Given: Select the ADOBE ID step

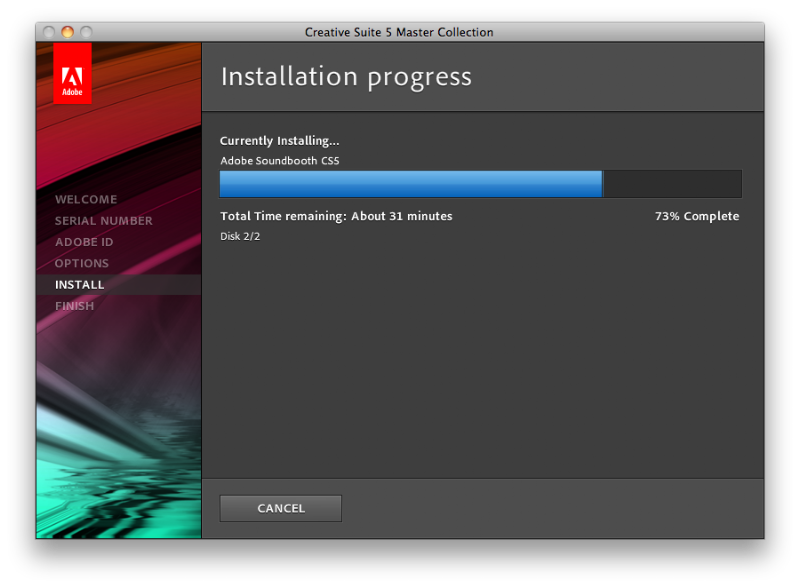Looking at the screenshot, I should (x=84, y=242).
